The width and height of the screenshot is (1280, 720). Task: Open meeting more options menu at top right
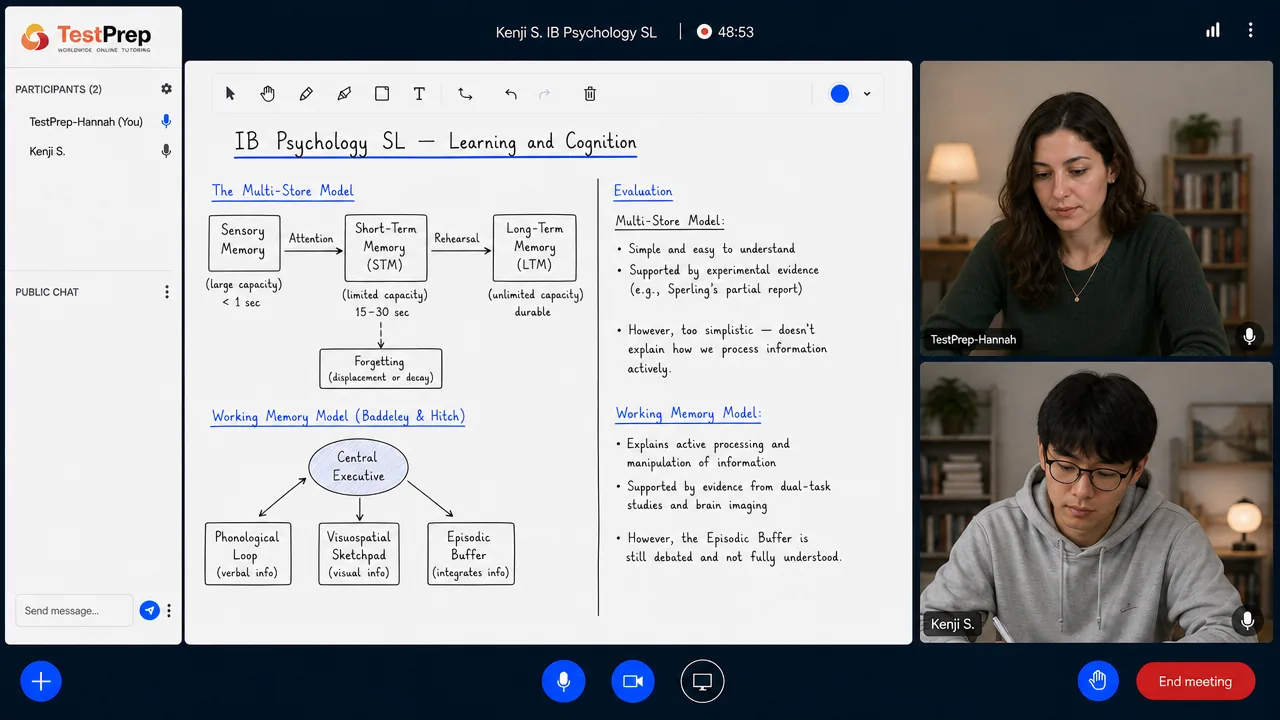[1250, 31]
